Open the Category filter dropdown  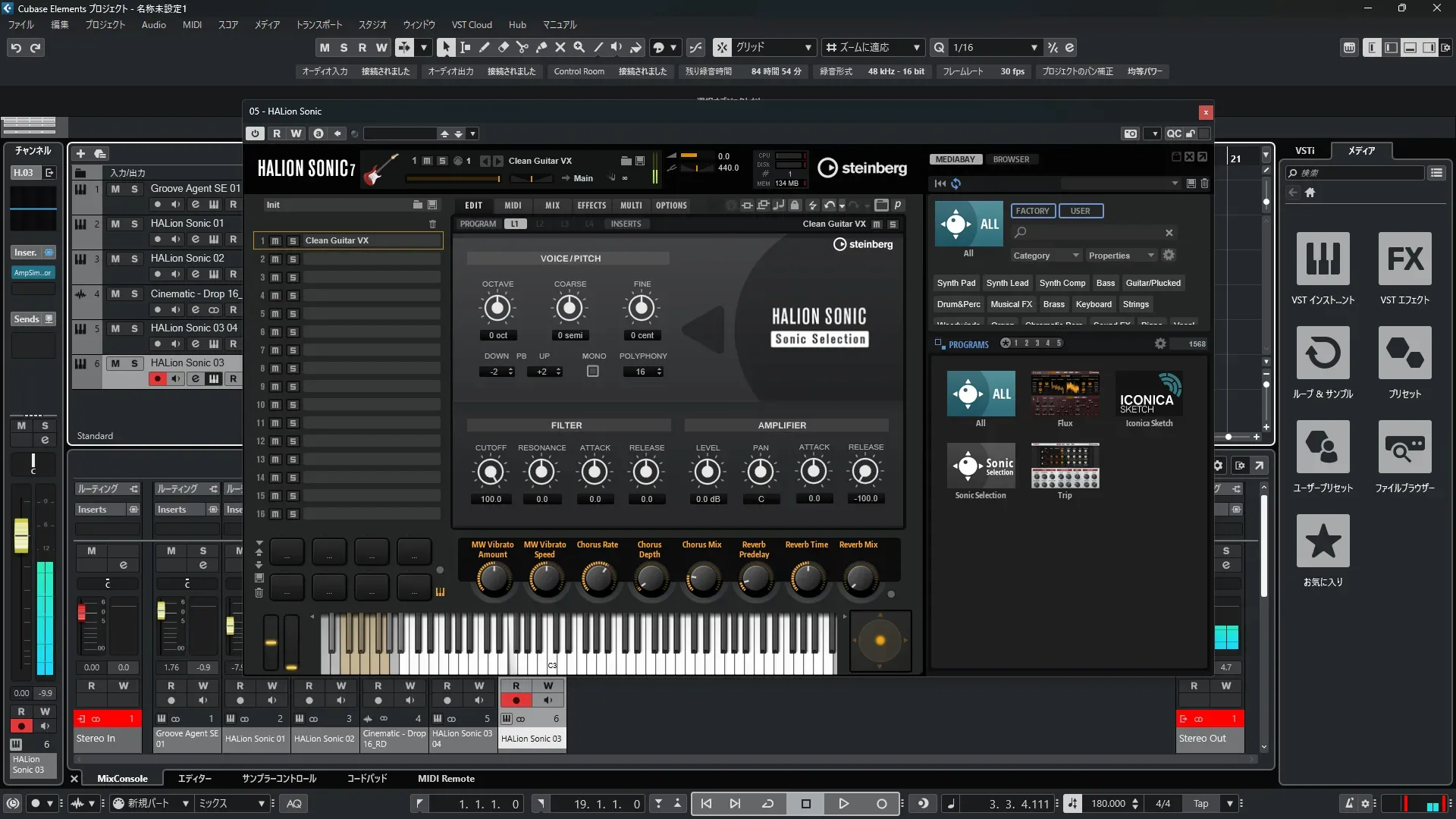[x=1045, y=256]
